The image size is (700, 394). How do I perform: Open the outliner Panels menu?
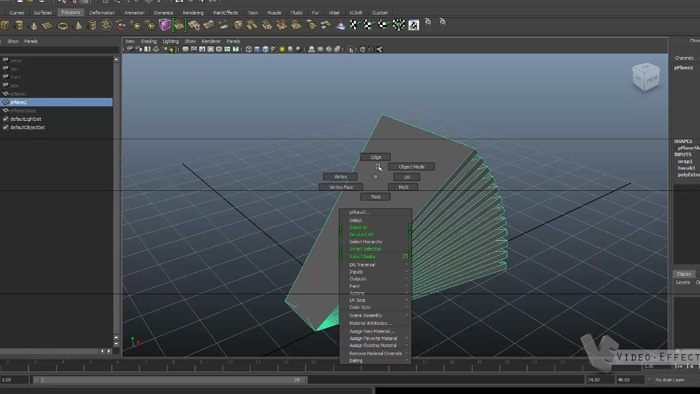(x=31, y=41)
